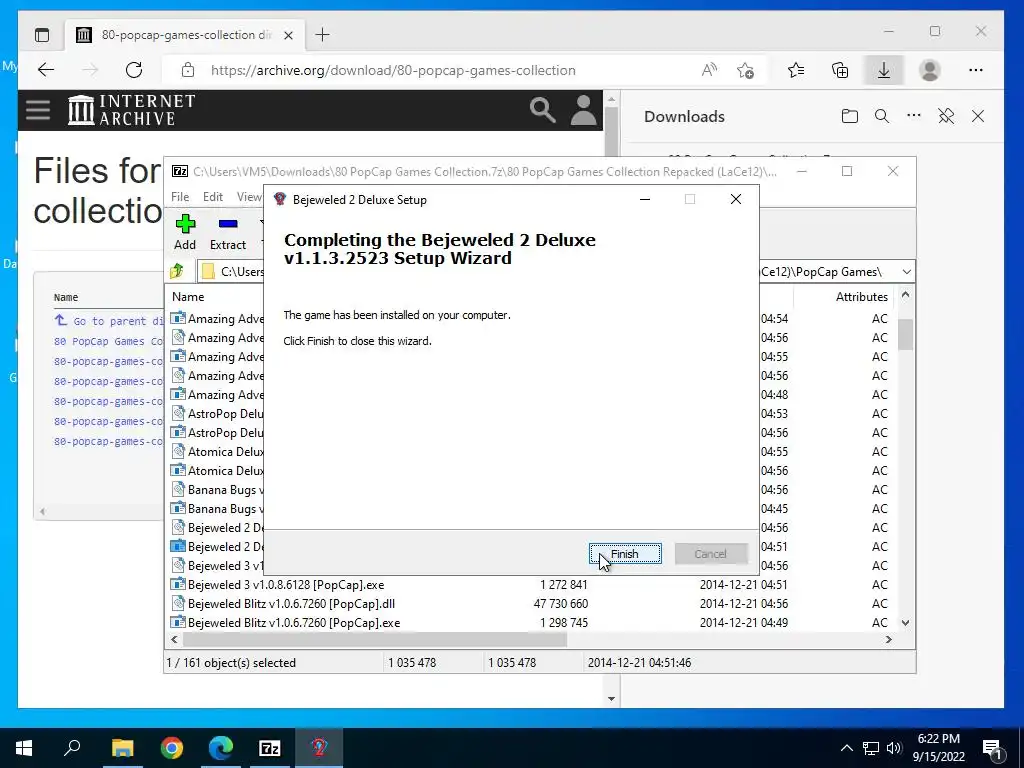Viewport: 1024px width, 768px height.
Task: Select Bejeweled Blitz v1.0.6.7260 [PopCap].exe
Action: (x=294, y=622)
